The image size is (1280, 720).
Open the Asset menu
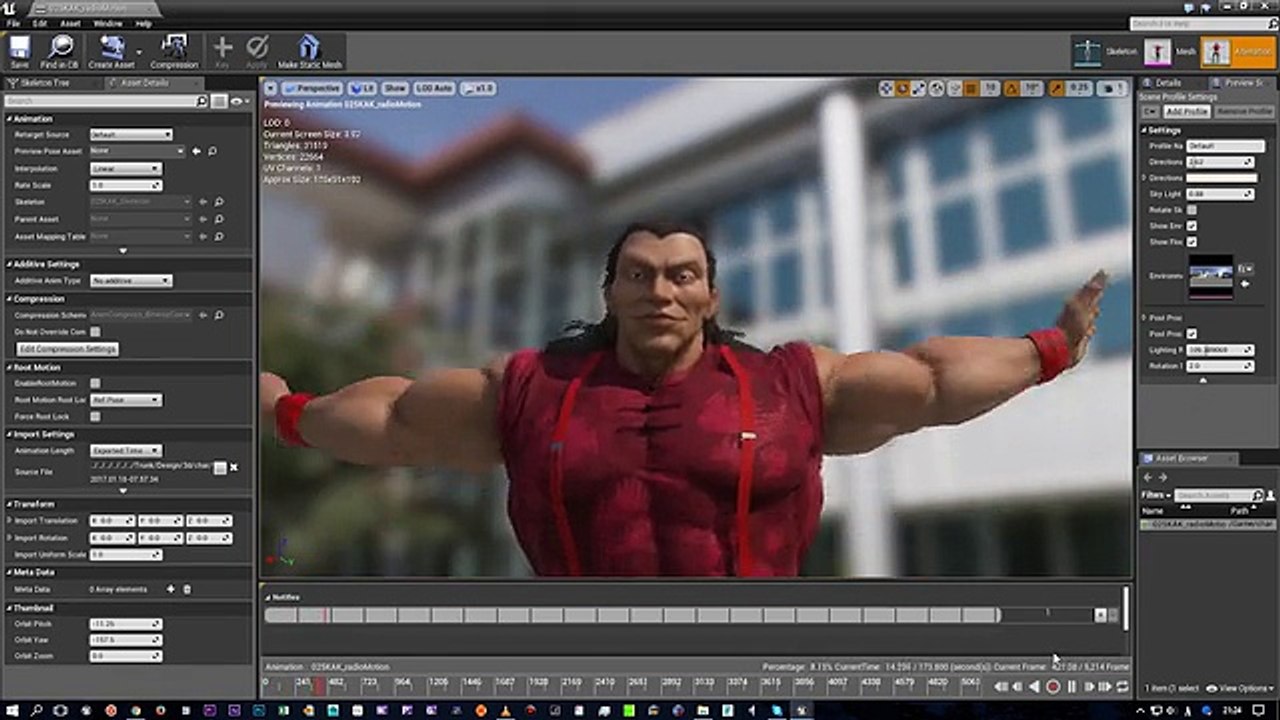click(x=70, y=23)
